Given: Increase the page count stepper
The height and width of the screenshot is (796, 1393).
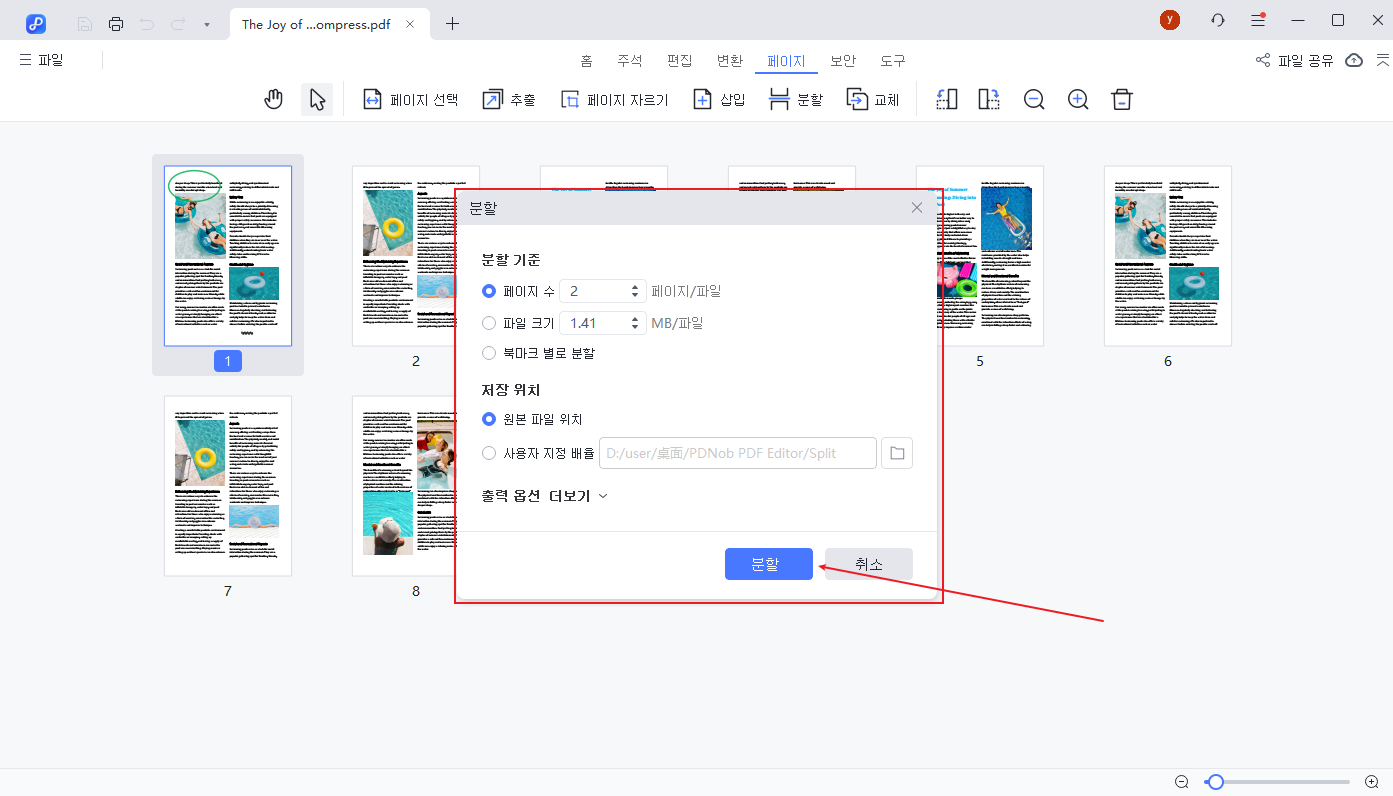Looking at the screenshot, I should (x=637, y=285).
